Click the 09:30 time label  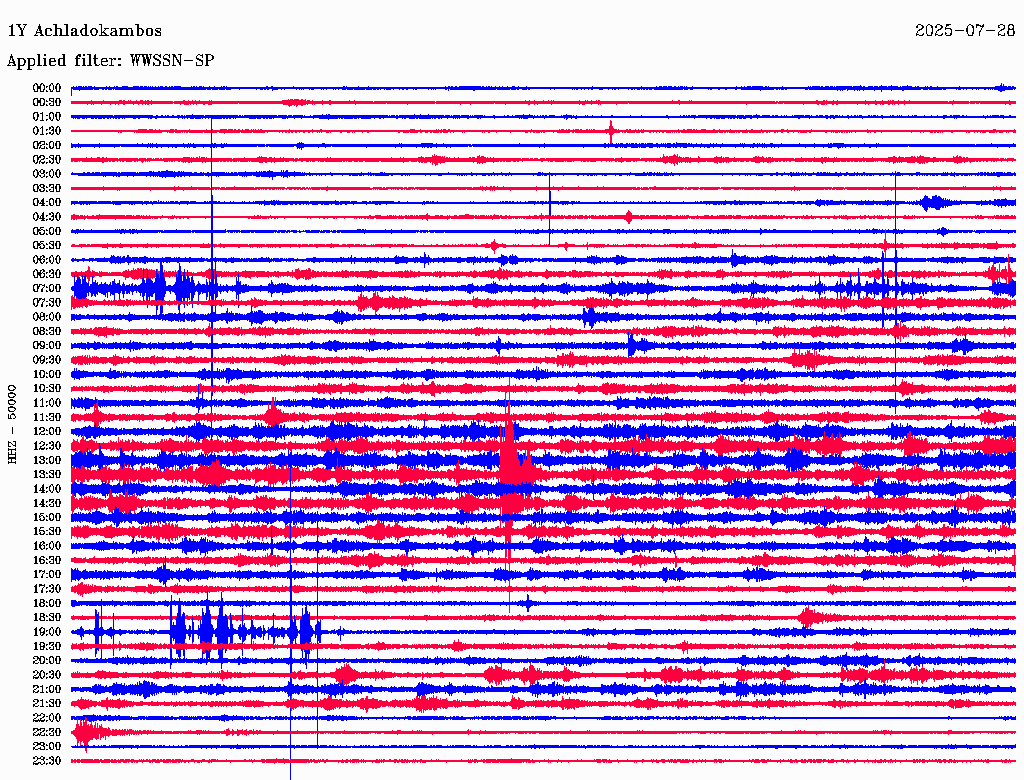pos(47,360)
